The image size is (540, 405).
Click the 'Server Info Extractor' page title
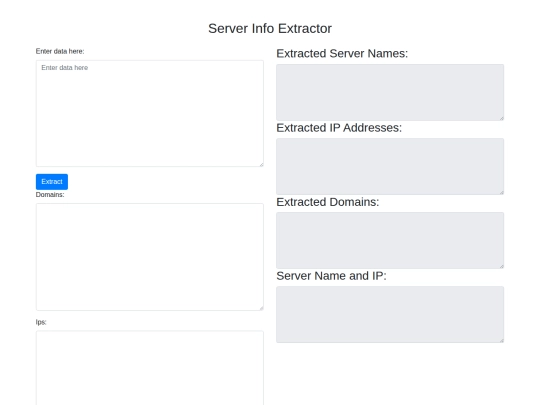[x=270, y=29]
